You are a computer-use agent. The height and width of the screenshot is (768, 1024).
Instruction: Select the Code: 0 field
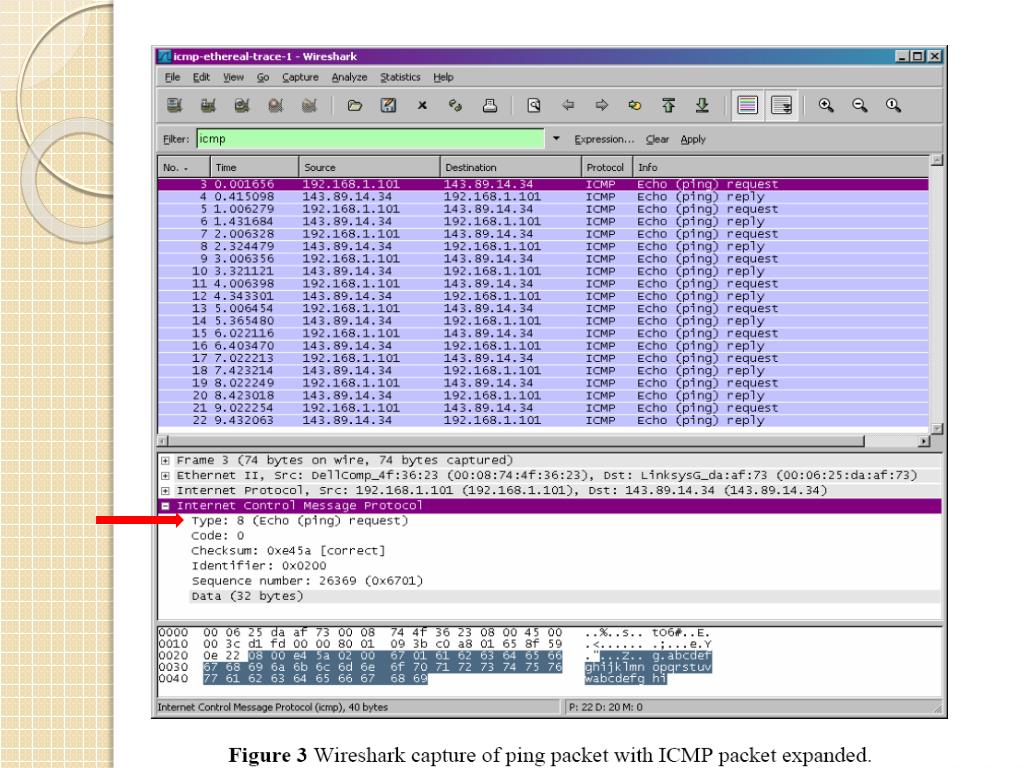[x=217, y=536]
